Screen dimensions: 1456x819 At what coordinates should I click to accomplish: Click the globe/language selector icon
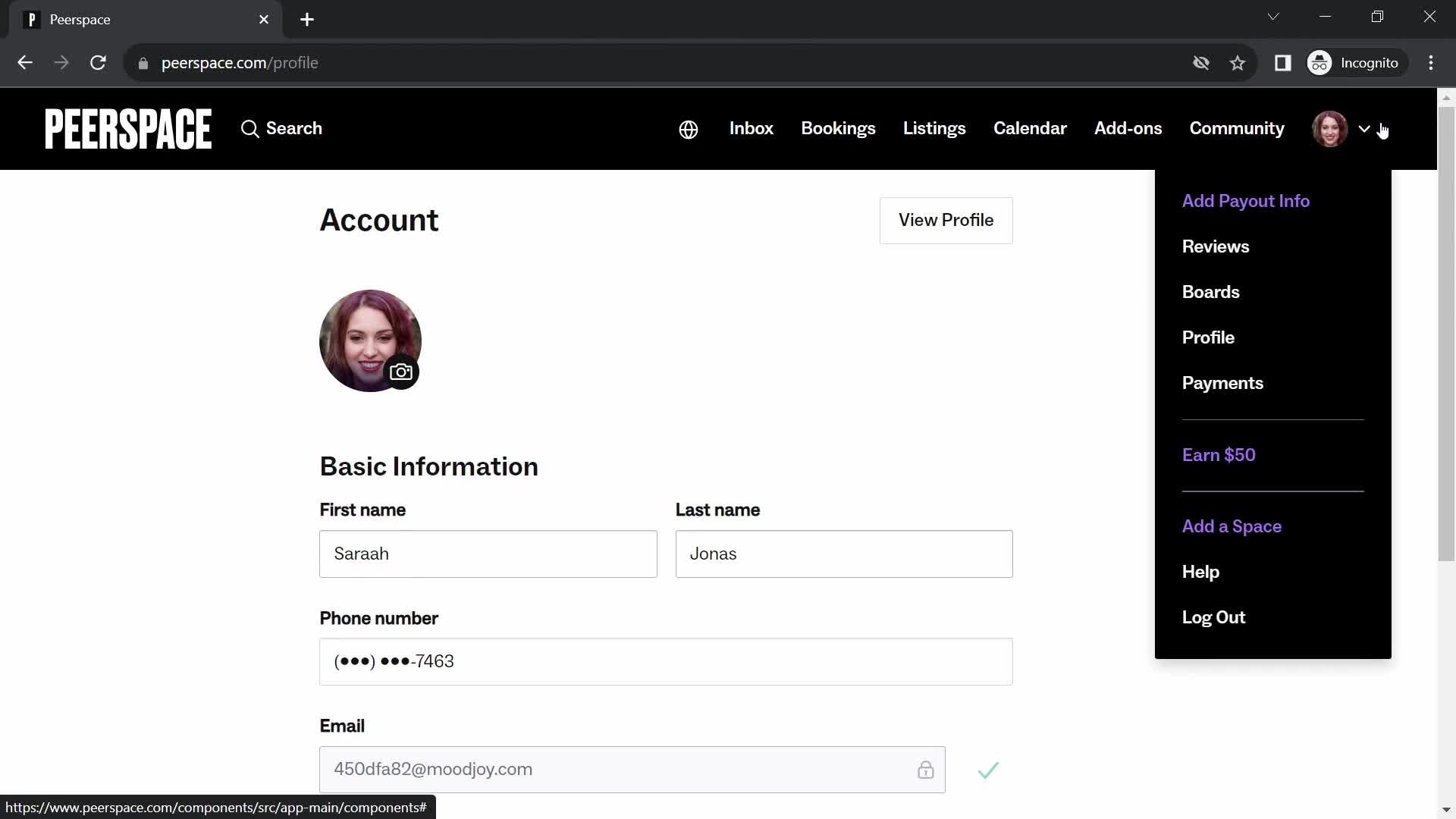click(688, 129)
